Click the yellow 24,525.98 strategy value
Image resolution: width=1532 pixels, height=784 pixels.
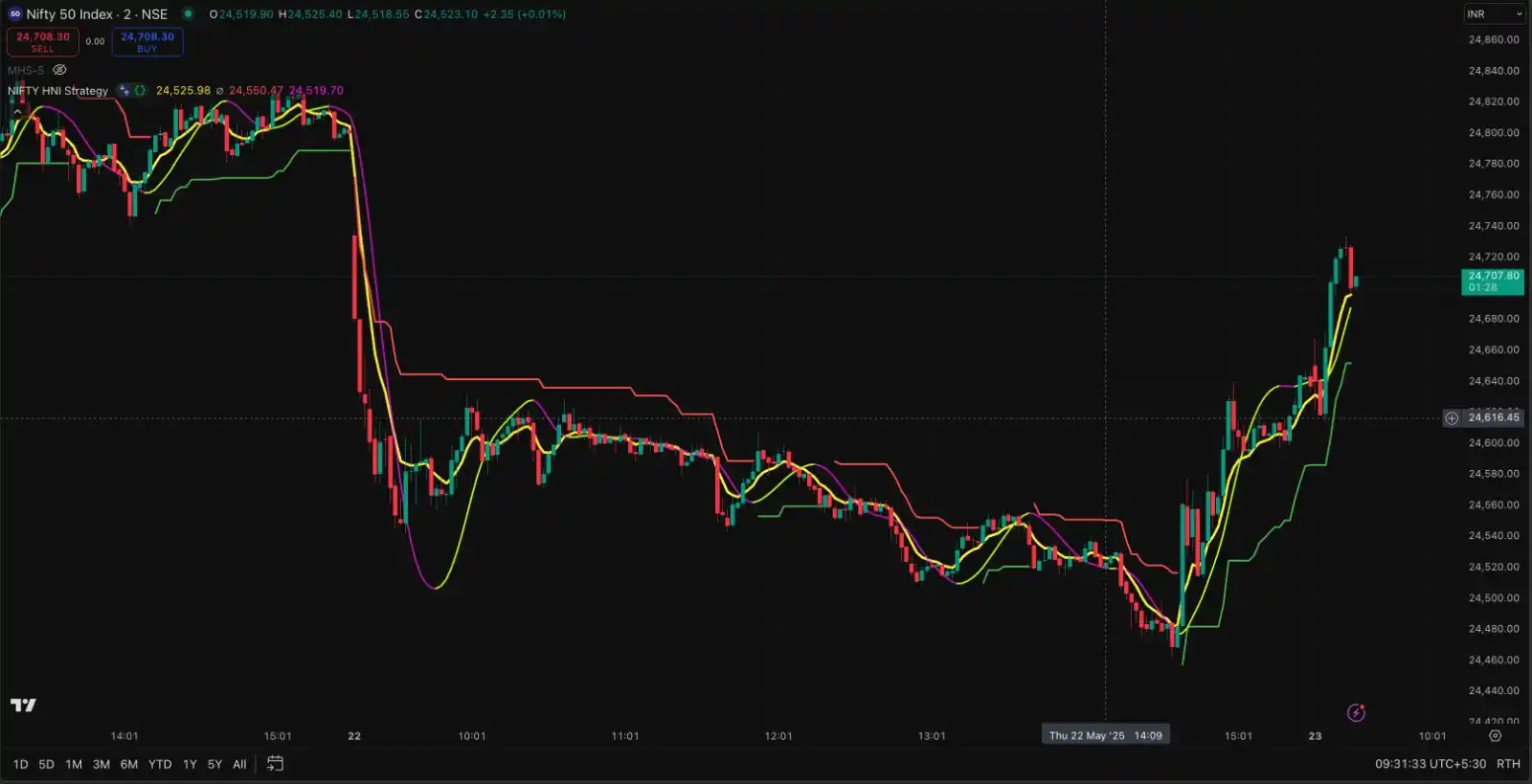(x=183, y=91)
